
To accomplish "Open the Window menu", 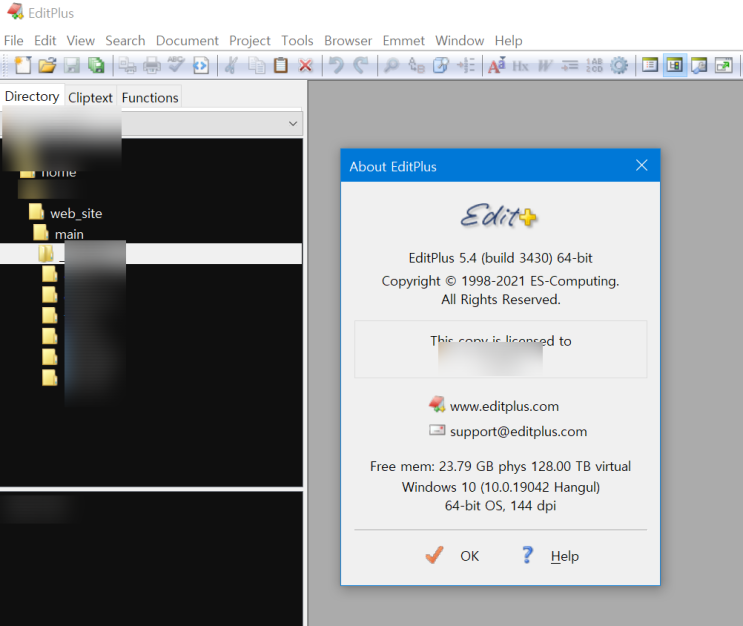I will click(x=460, y=41).
